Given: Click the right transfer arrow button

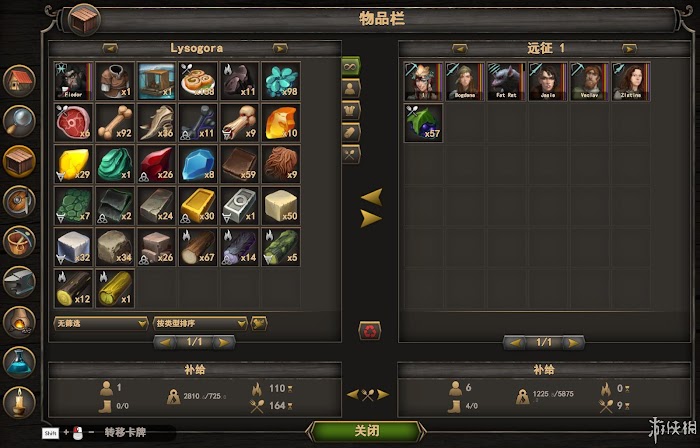Looking at the screenshot, I should pyautogui.click(x=371, y=219).
